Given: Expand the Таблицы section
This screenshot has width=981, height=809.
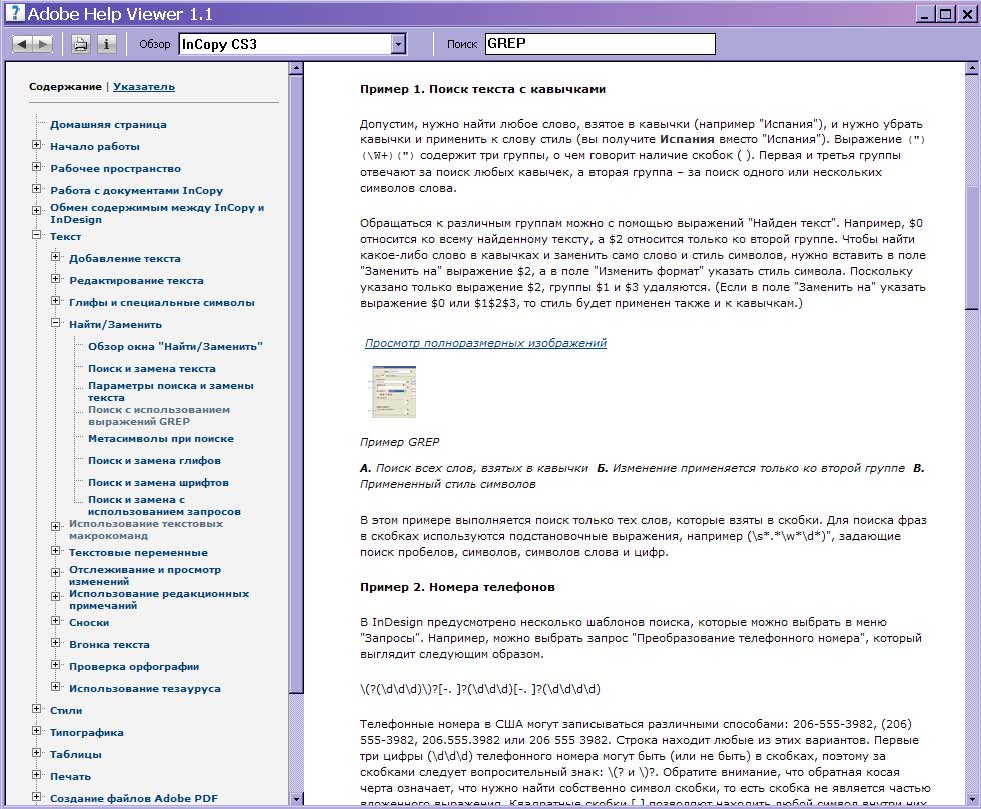Looking at the screenshot, I should coord(36,753).
